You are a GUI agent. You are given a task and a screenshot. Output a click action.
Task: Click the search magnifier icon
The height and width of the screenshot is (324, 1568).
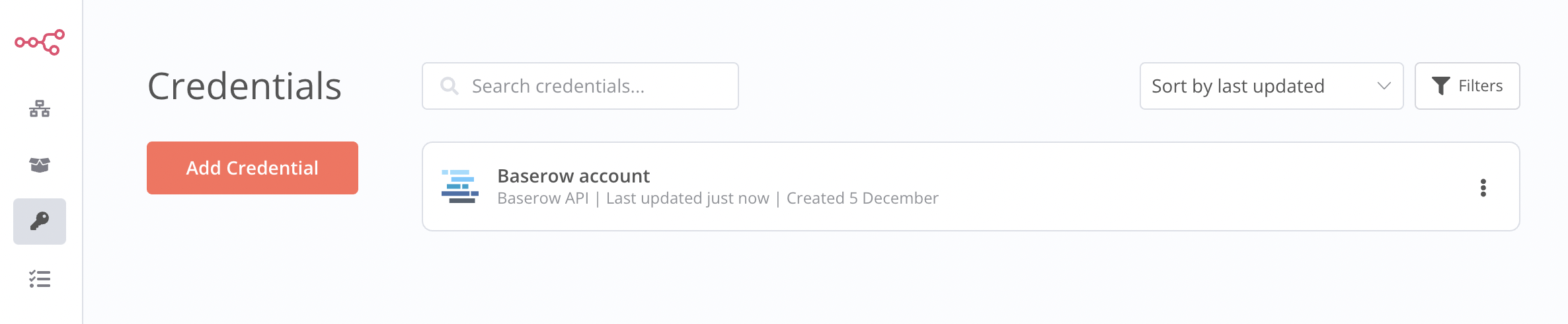pos(450,86)
